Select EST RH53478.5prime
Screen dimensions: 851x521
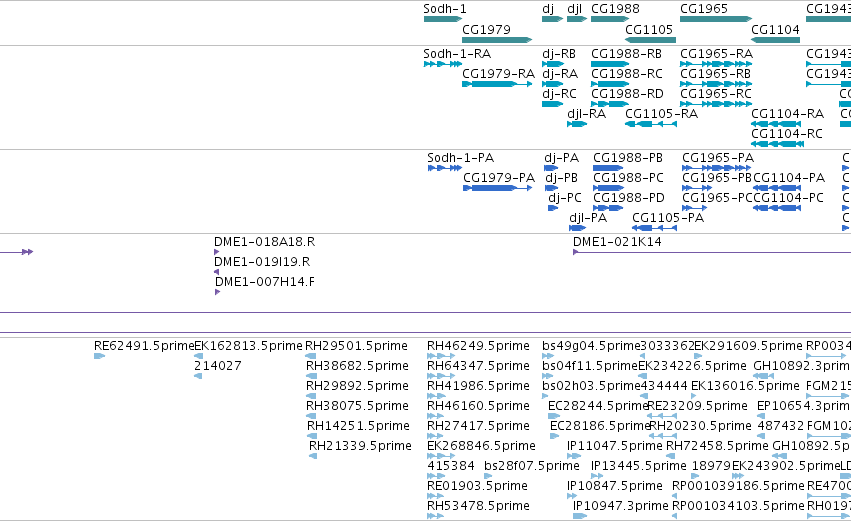point(436,517)
